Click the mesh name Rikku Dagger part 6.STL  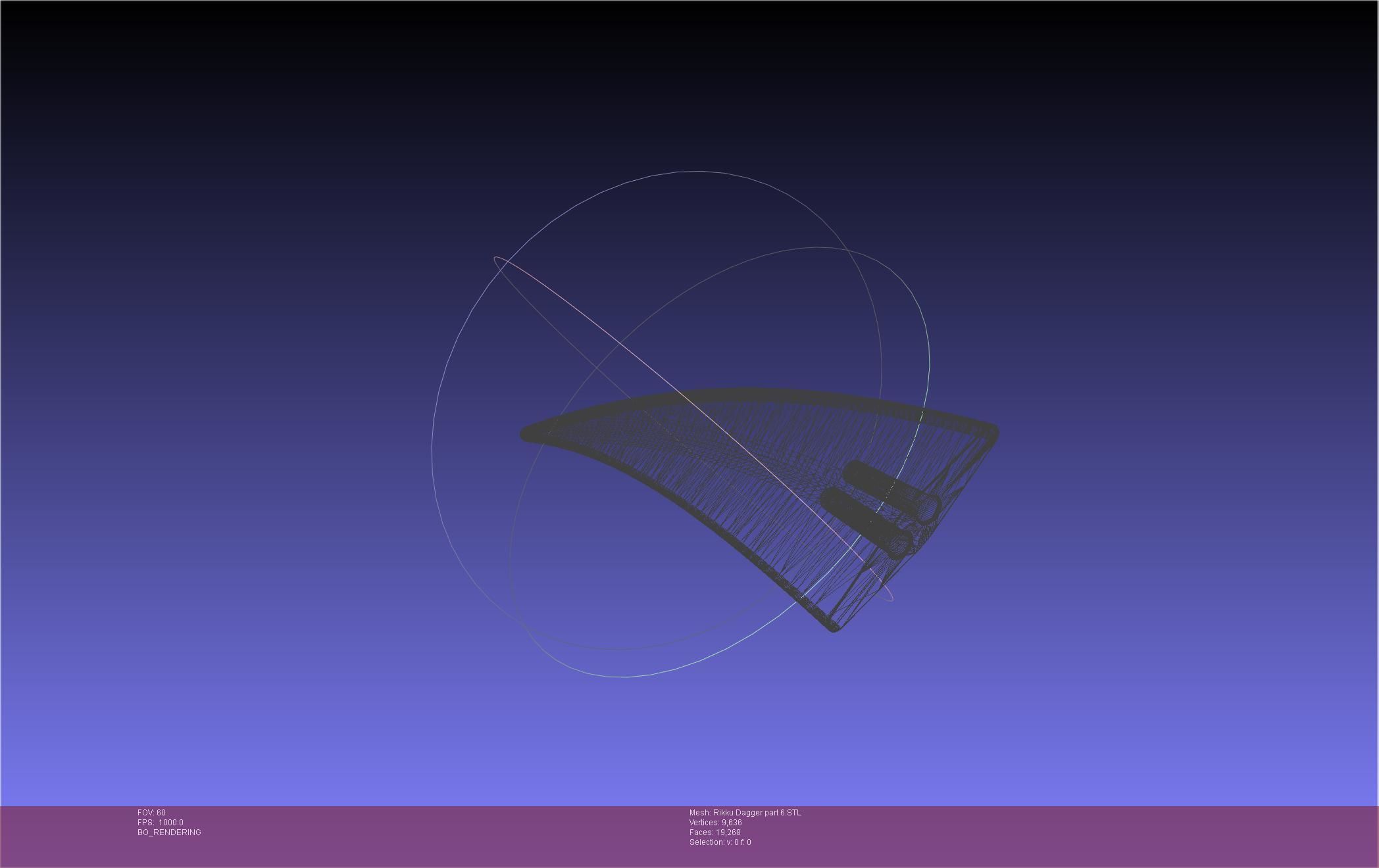(x=745, y=813)
